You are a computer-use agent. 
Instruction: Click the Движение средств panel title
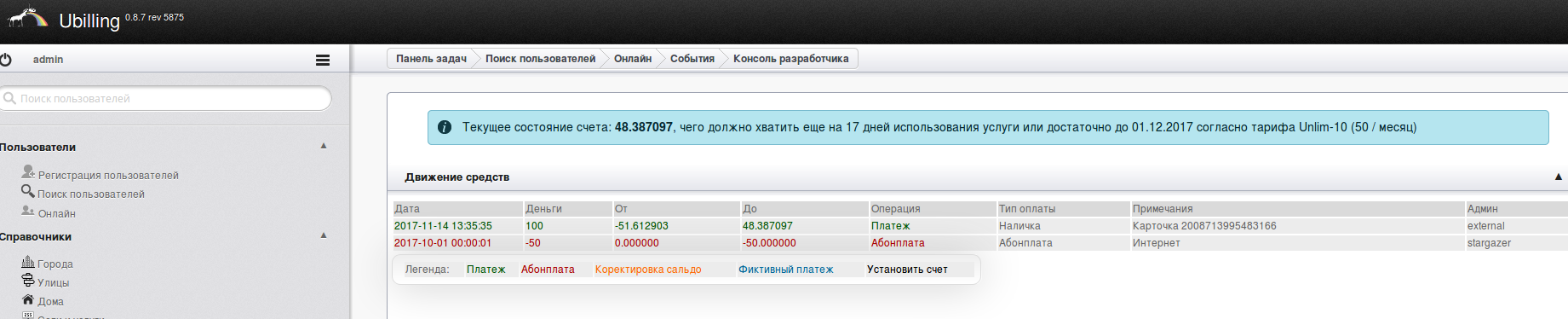click(457, 177)
